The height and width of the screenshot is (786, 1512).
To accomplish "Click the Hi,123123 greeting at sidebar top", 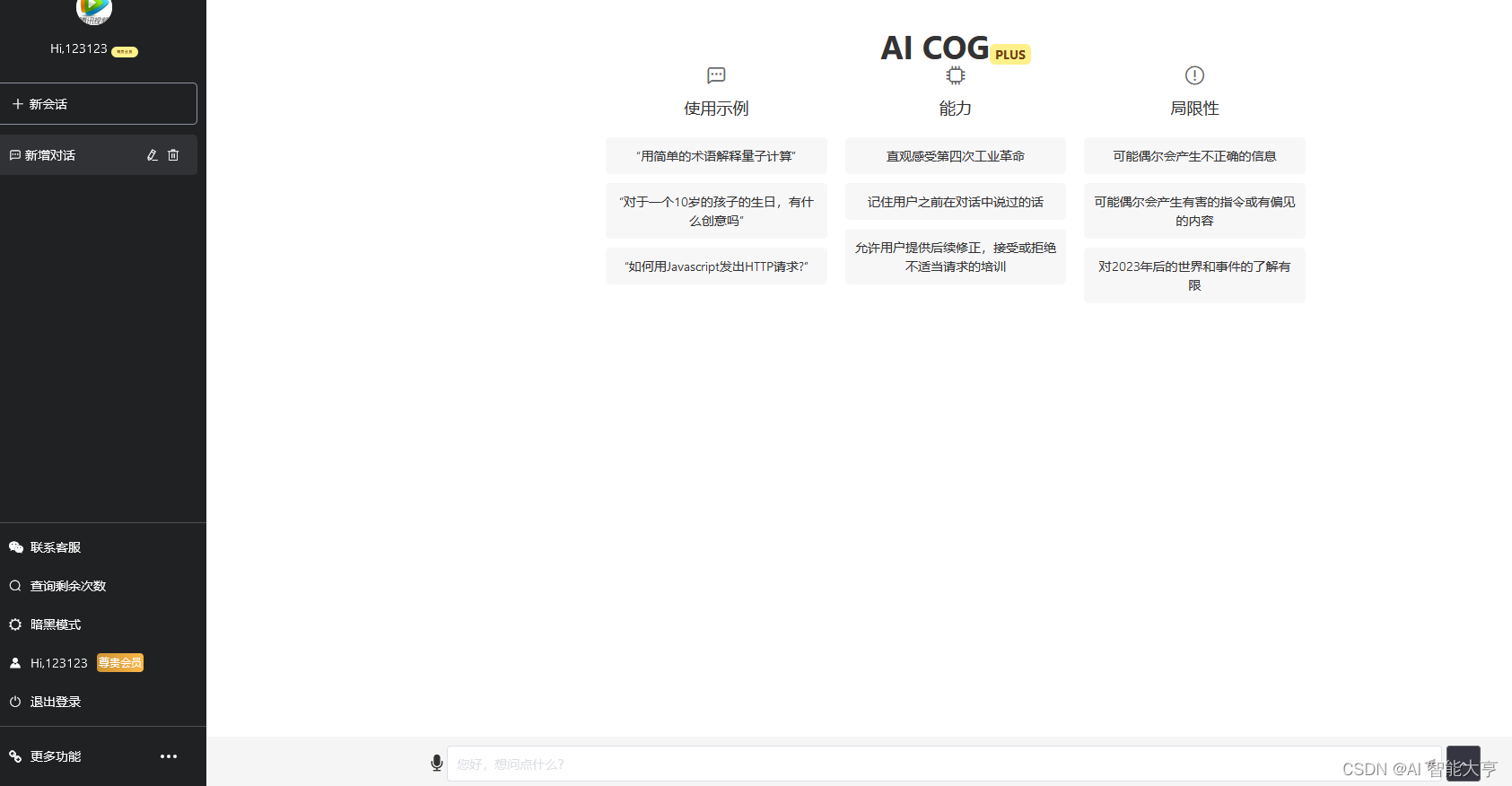I will pyautogui.click(x=79, y=48).
